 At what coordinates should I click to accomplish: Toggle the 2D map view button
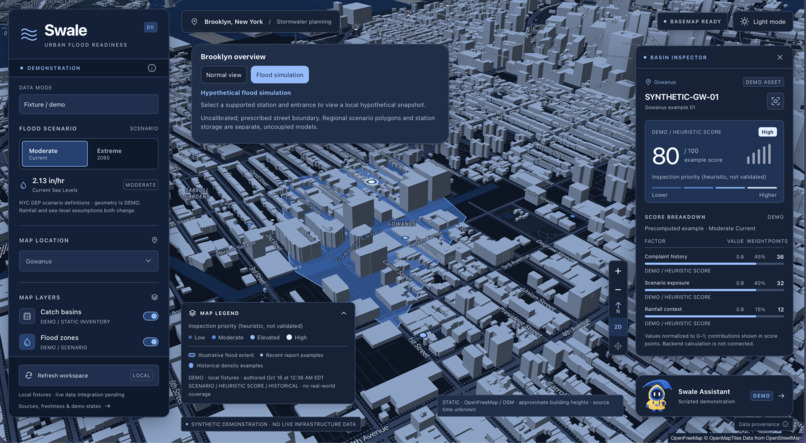(x=618, y=327)
